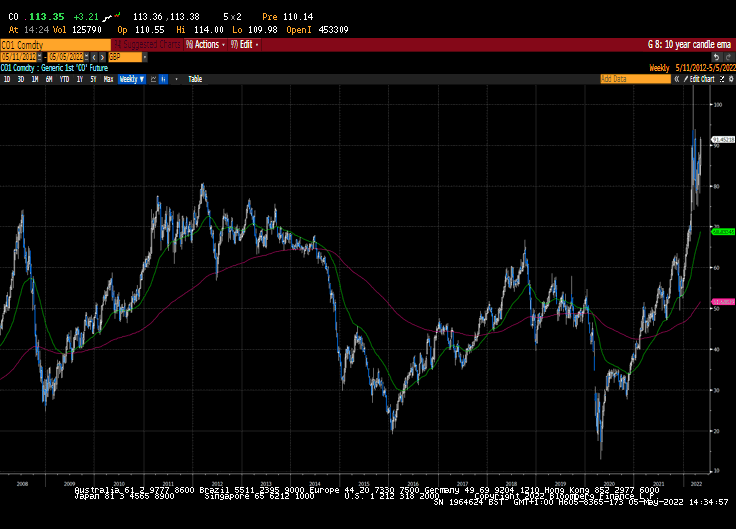The width and height of the screenshot is (736, 529).
Task: Open end date calendar picker
Action: tap(86, 57)
